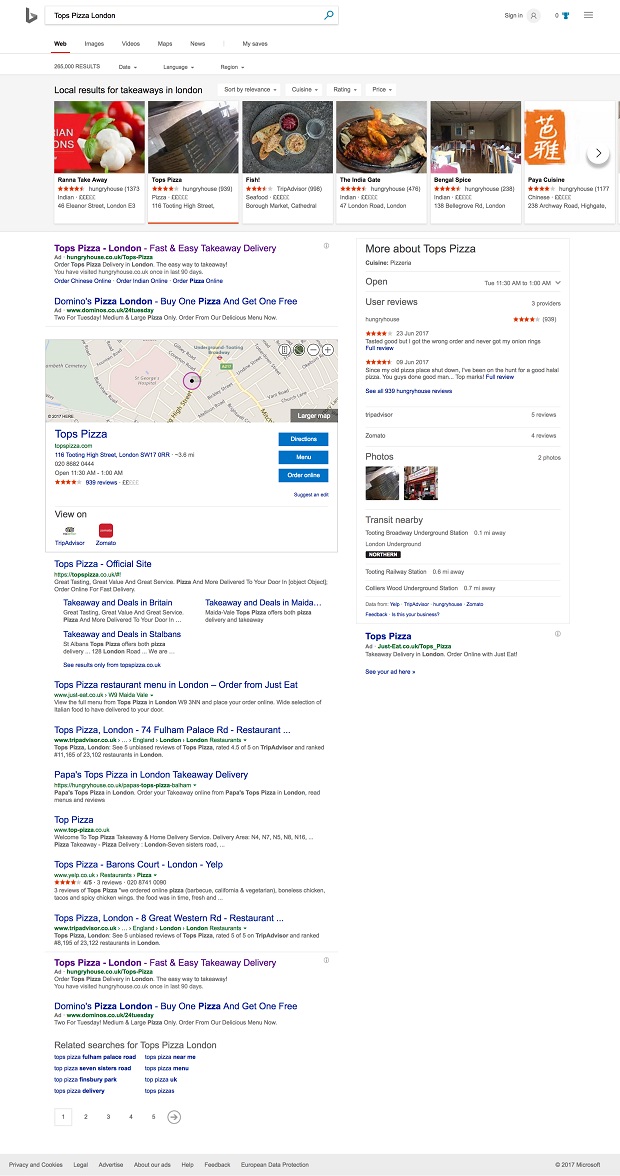Click ad info icon beside bottom hungryhouse ad

pos(325,960)
